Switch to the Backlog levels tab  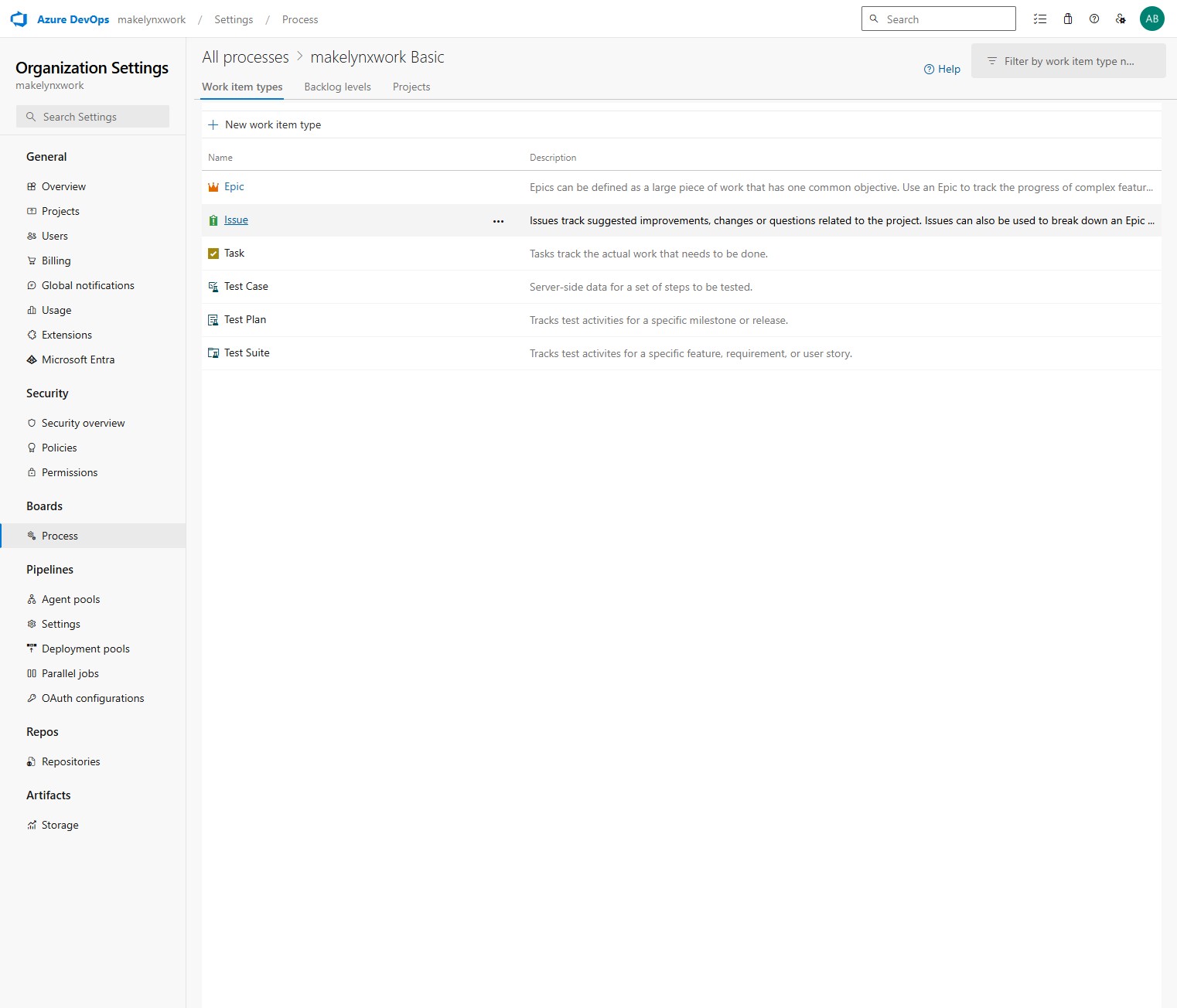tap(338, 87)
